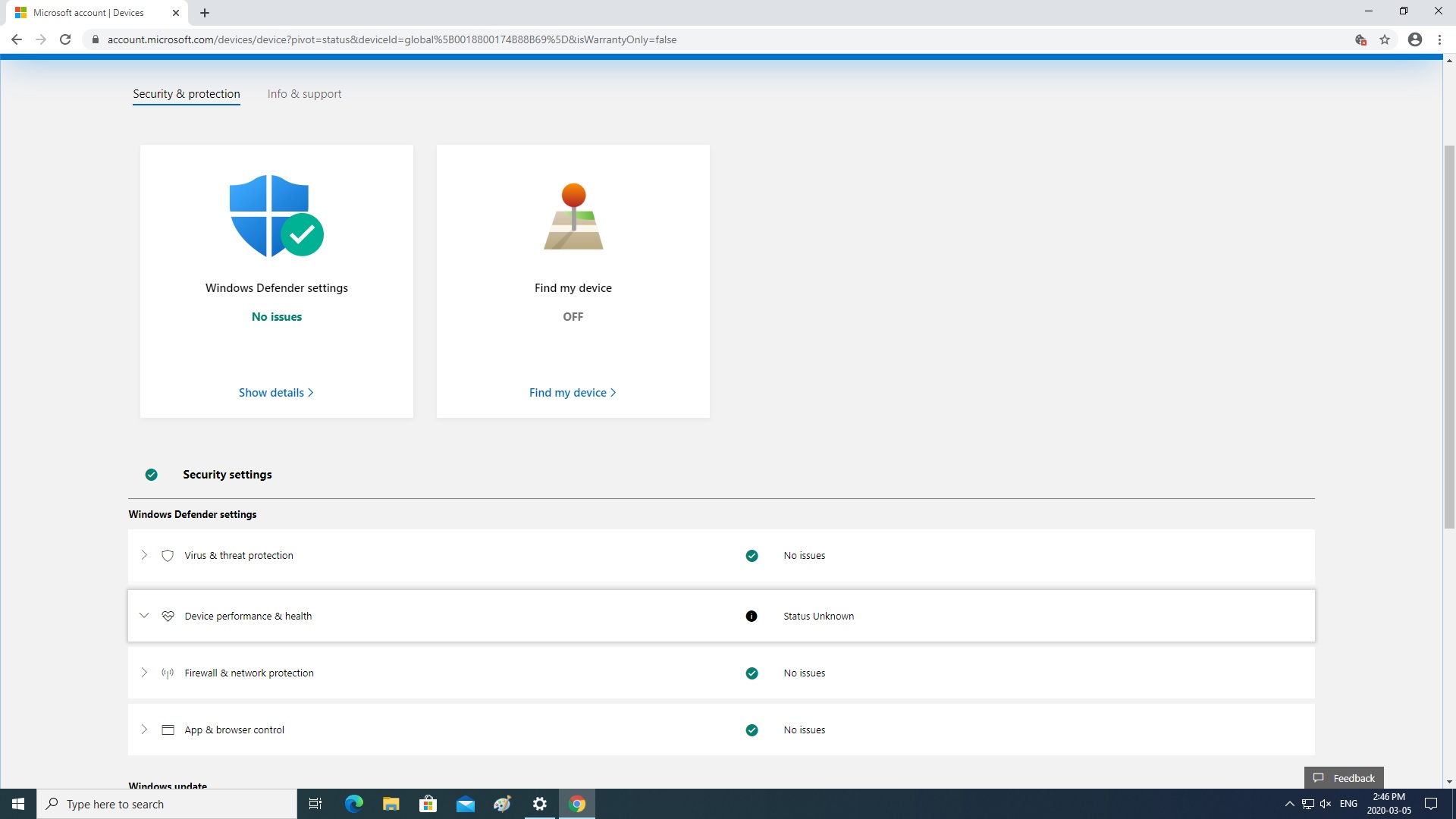
Task: Go forward with the browser forward arrow
Action: (x=41, y=39)
